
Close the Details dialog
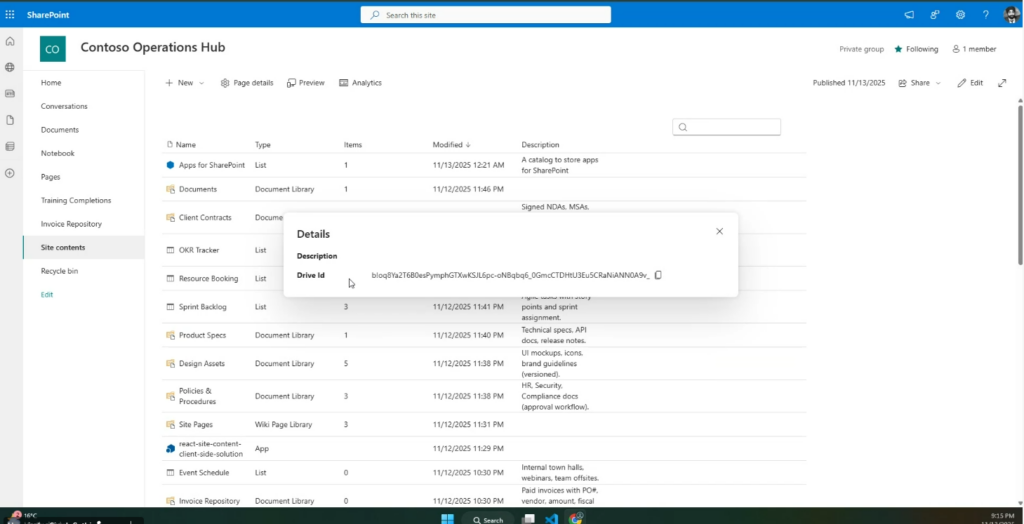click(x=719, y=231)
